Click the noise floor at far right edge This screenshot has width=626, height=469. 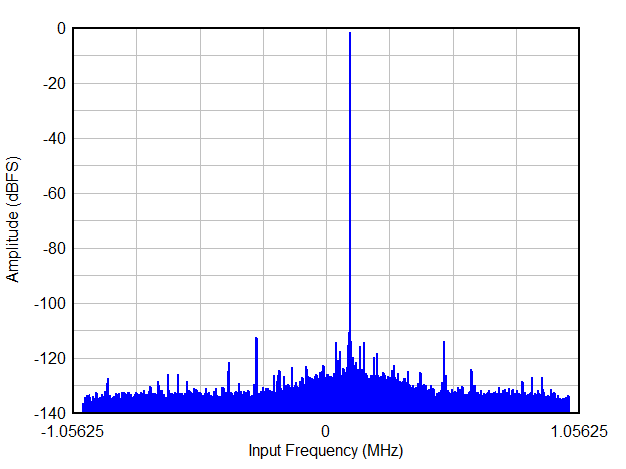(566, 403)
